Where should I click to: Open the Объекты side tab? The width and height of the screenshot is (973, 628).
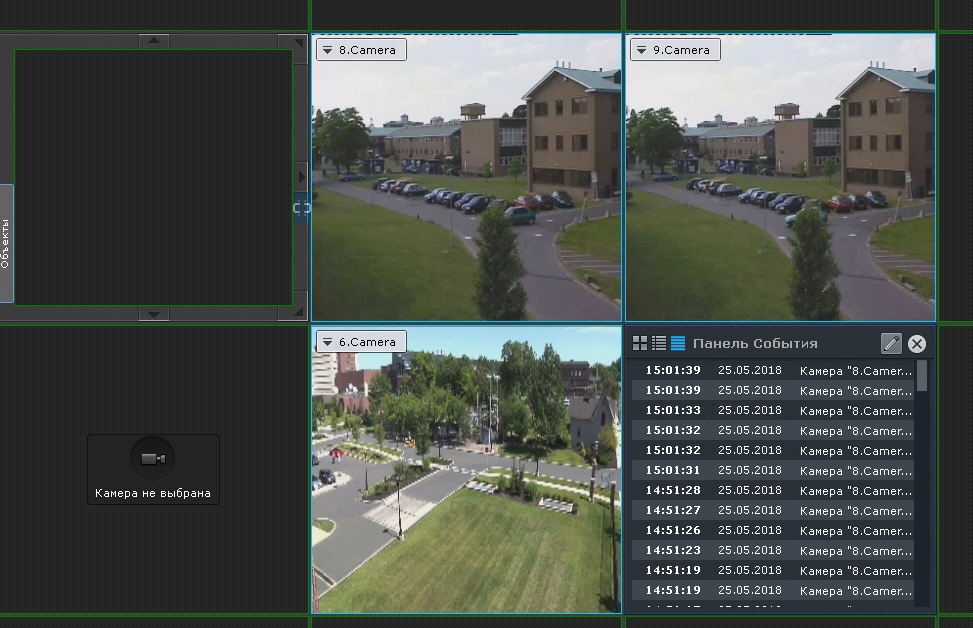point(6,243)
